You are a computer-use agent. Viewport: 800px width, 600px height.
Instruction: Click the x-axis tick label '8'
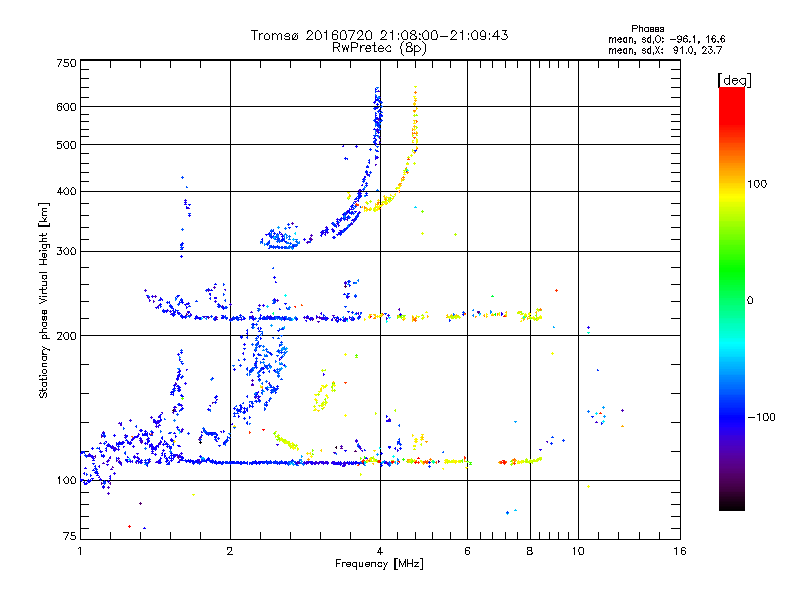click(530, 551)
